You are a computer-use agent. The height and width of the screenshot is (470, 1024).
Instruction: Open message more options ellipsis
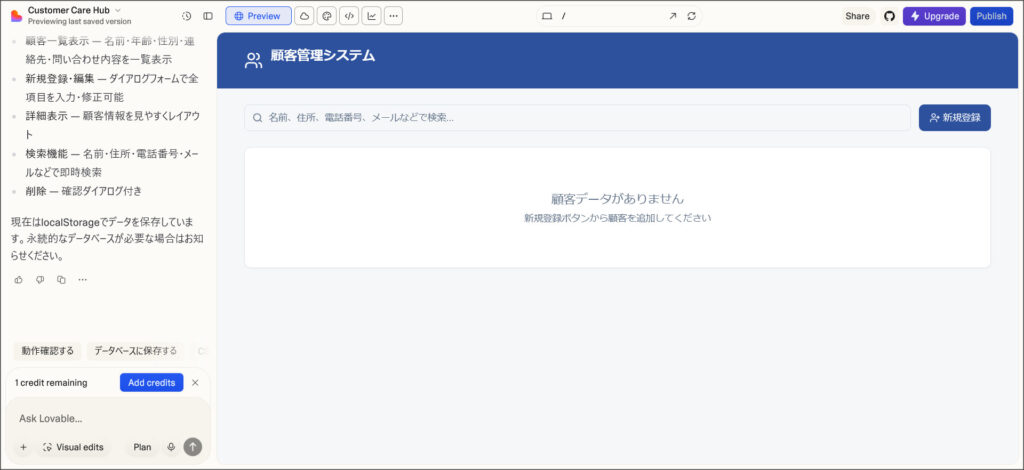82,279
